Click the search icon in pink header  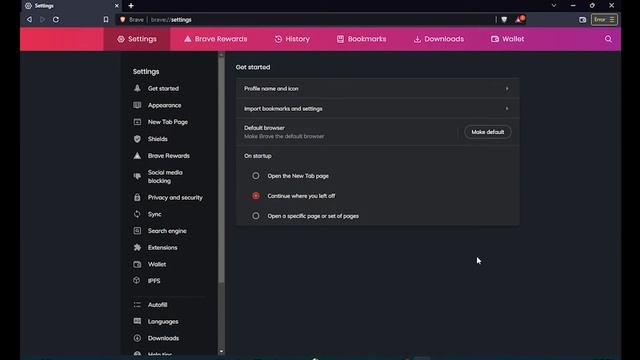608,39
